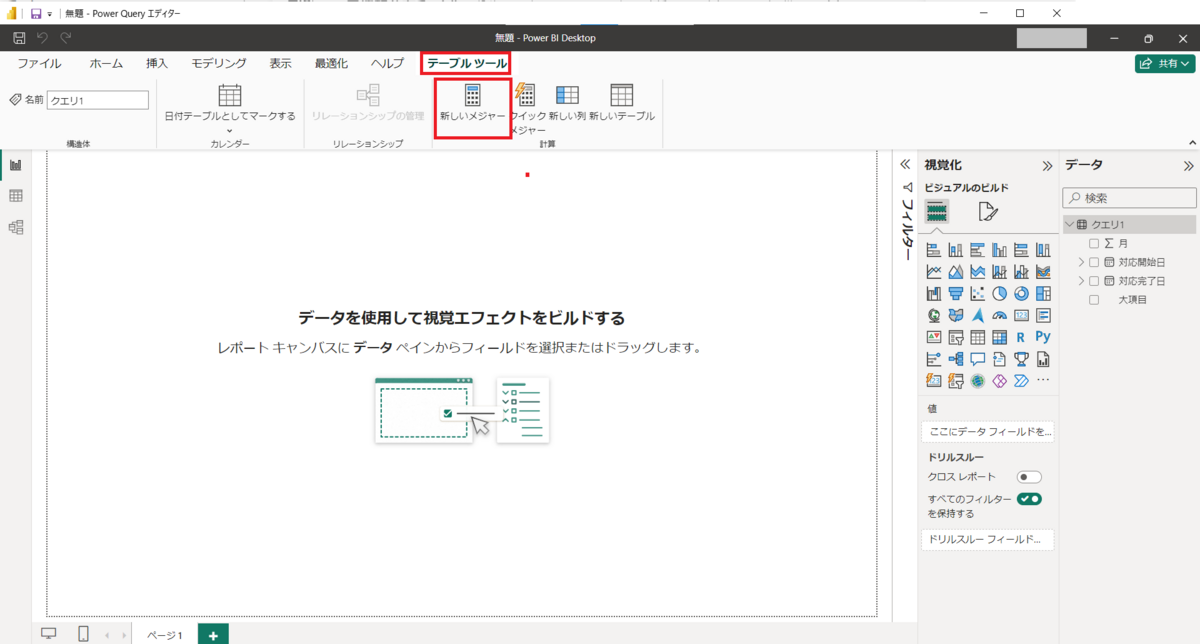Select the ArcGIS globe visual
This screenshot has width=1200, height=644.
coord(977,380)
